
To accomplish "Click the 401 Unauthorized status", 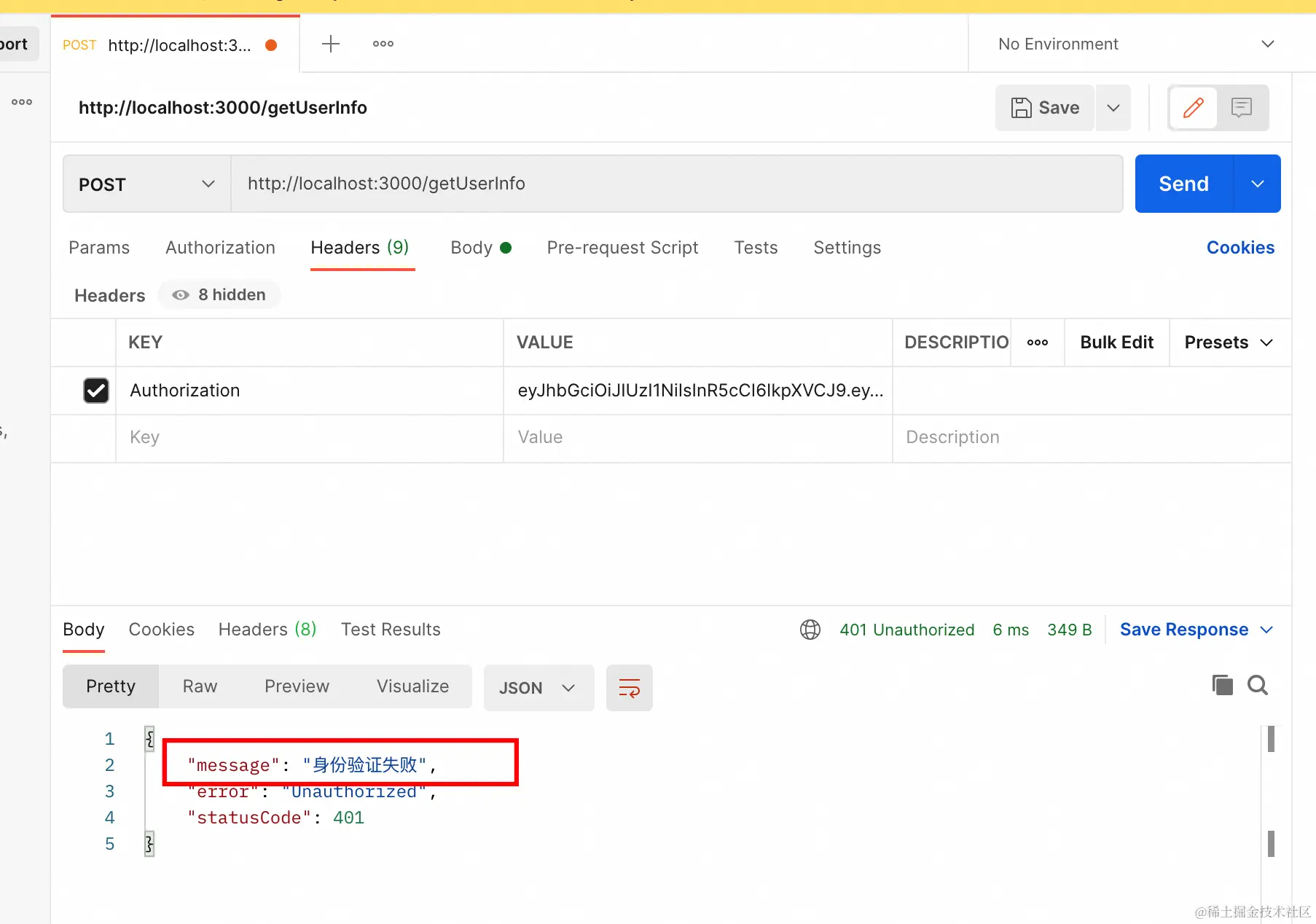I will tap(906, 630).
